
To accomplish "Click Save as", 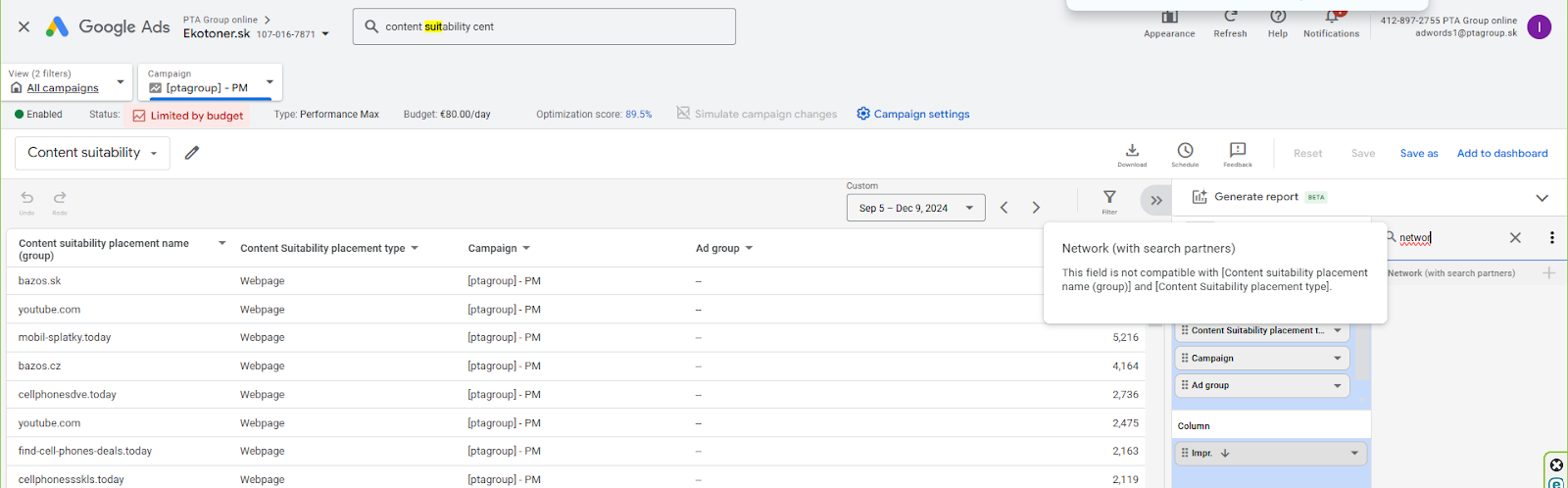I will [x=1419, y=154].
